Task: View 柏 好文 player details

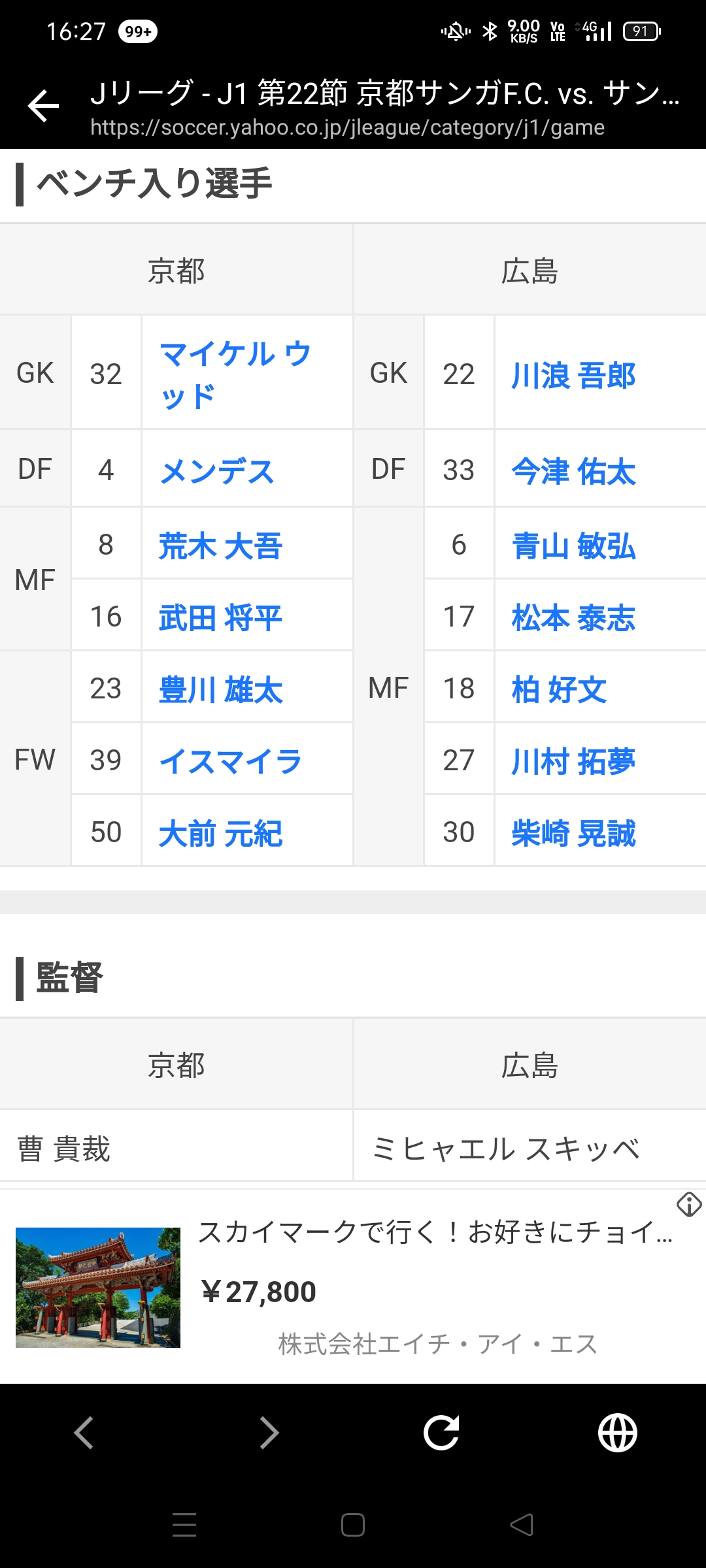Action: tap(559, 689)
